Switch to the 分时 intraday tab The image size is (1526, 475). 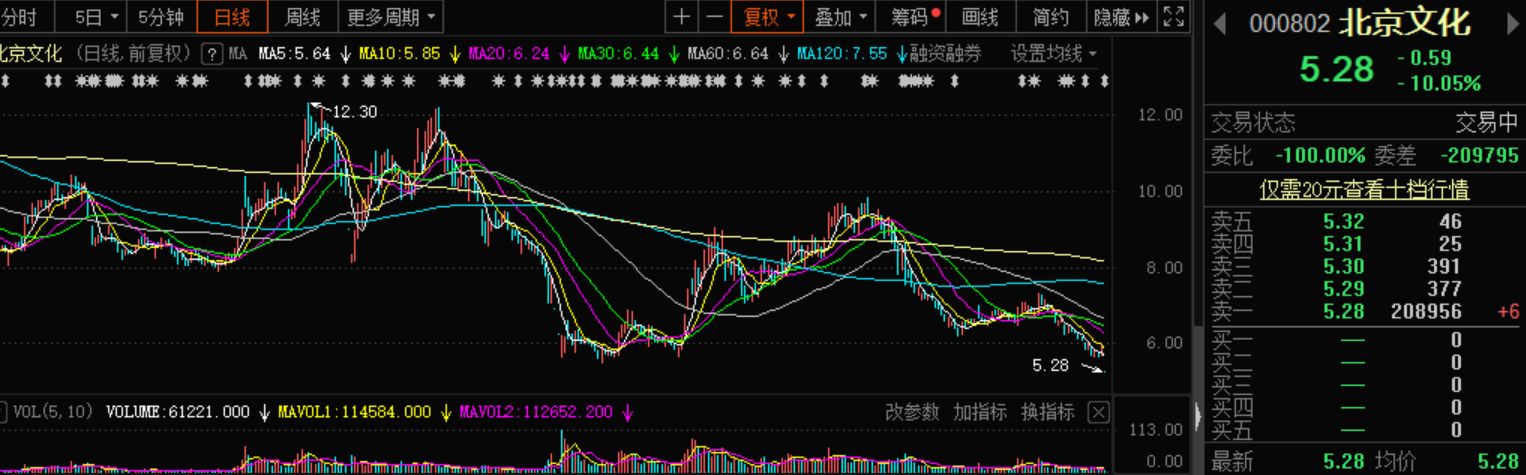[x=19, y=16]
